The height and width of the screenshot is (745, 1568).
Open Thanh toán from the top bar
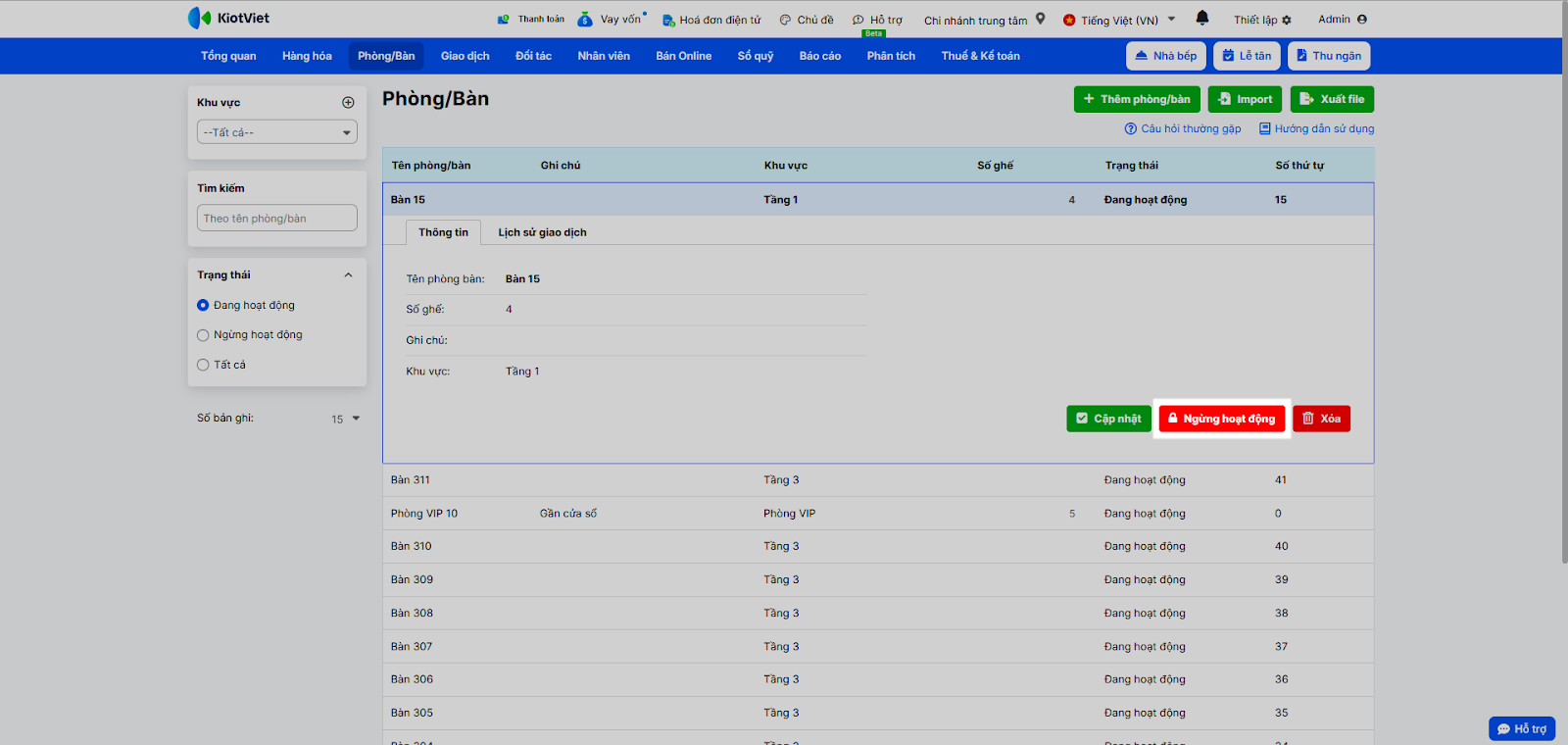tap(531, 19)
